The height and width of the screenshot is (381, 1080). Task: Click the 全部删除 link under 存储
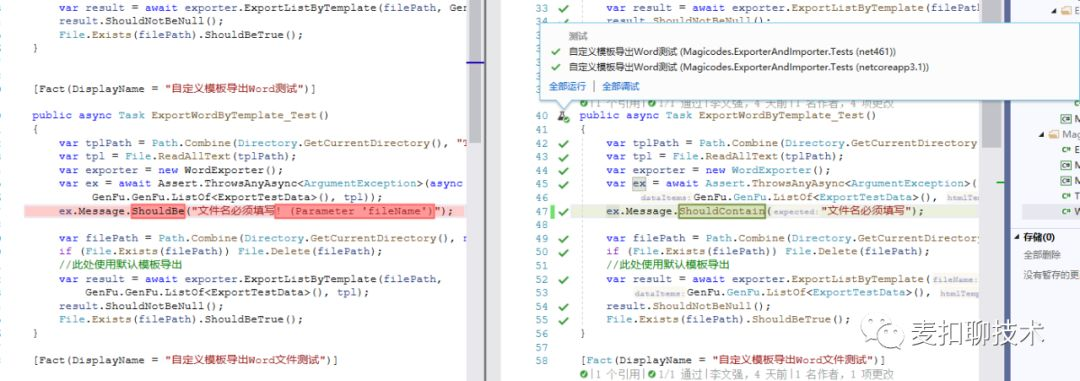click(1042, 255)
